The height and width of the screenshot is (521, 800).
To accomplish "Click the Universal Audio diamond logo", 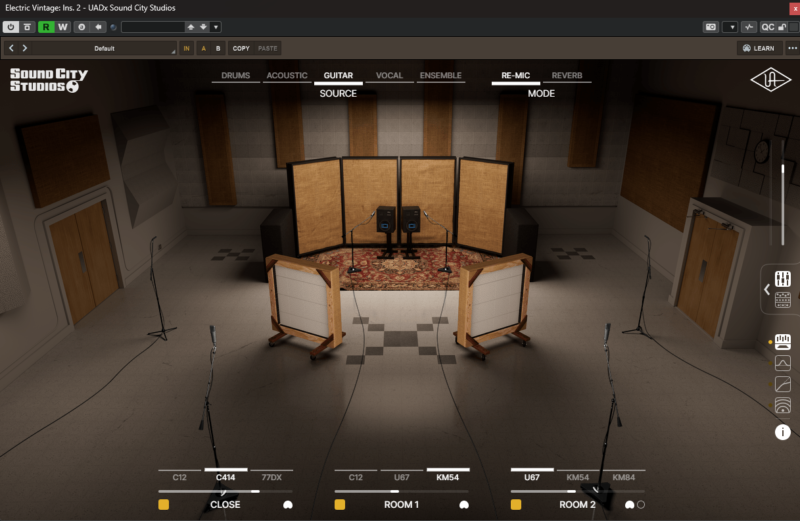I will (x=770, y=80).
